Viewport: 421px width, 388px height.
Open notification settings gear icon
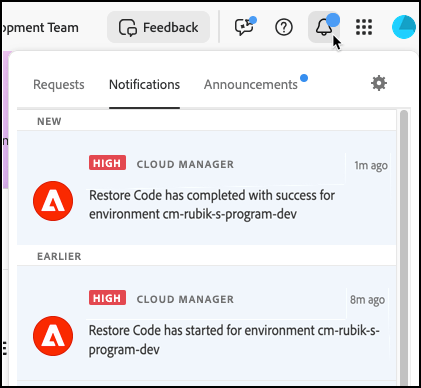[379, 83]
